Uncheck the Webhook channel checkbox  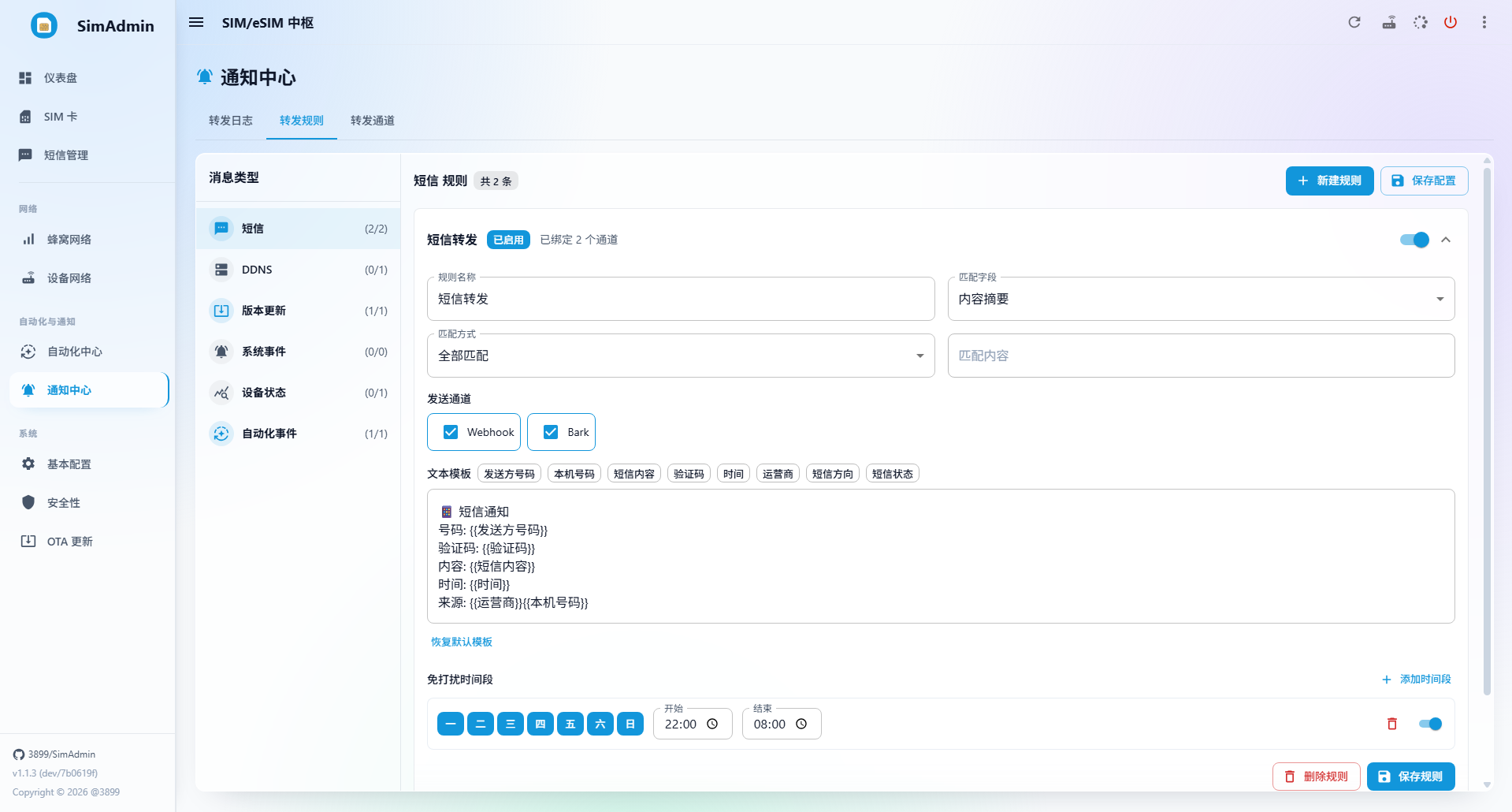(x=451, y=432)
